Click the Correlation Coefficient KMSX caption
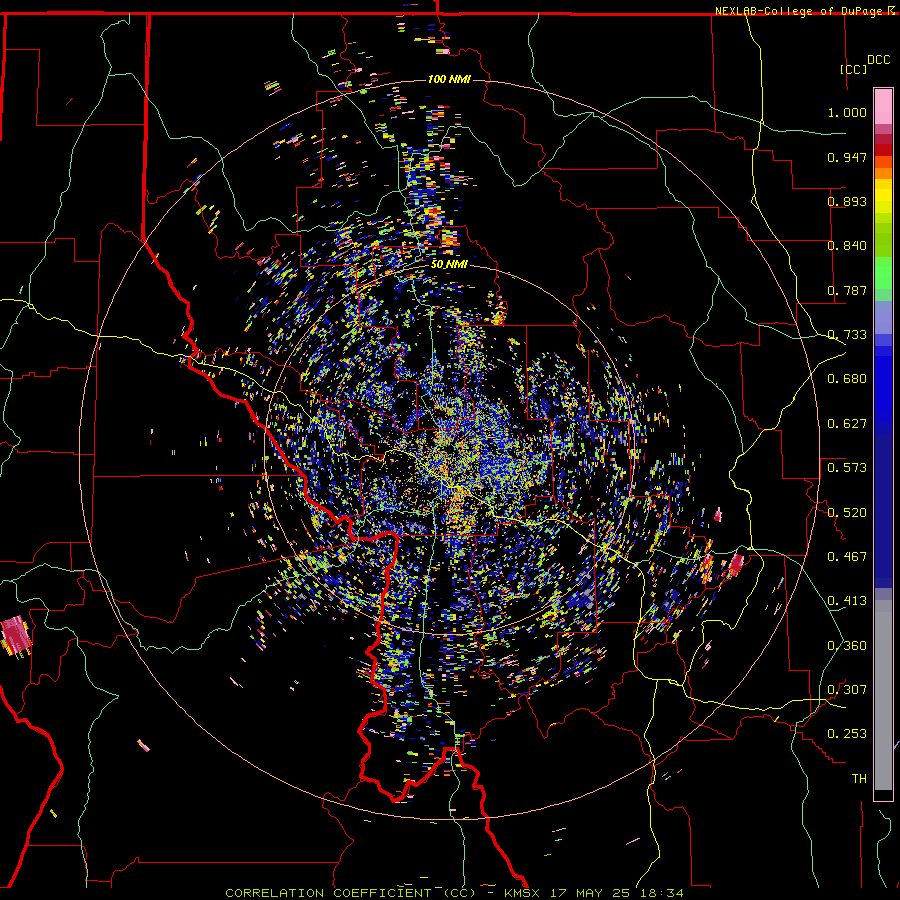The image size is (900, 900). click(x=454, y=893)
